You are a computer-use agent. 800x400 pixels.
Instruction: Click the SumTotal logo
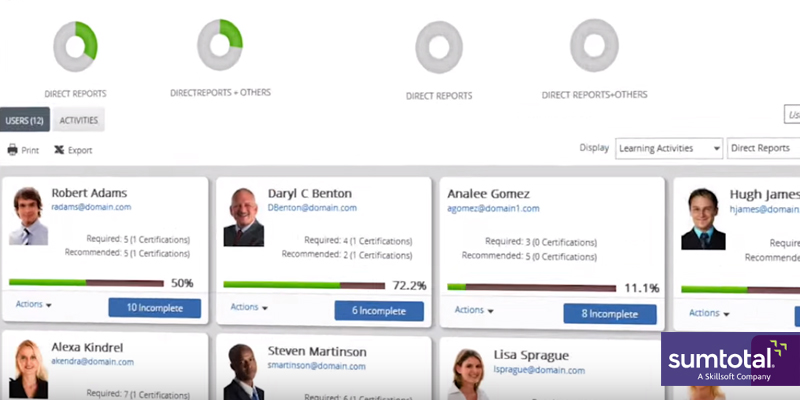click(730, 359)
